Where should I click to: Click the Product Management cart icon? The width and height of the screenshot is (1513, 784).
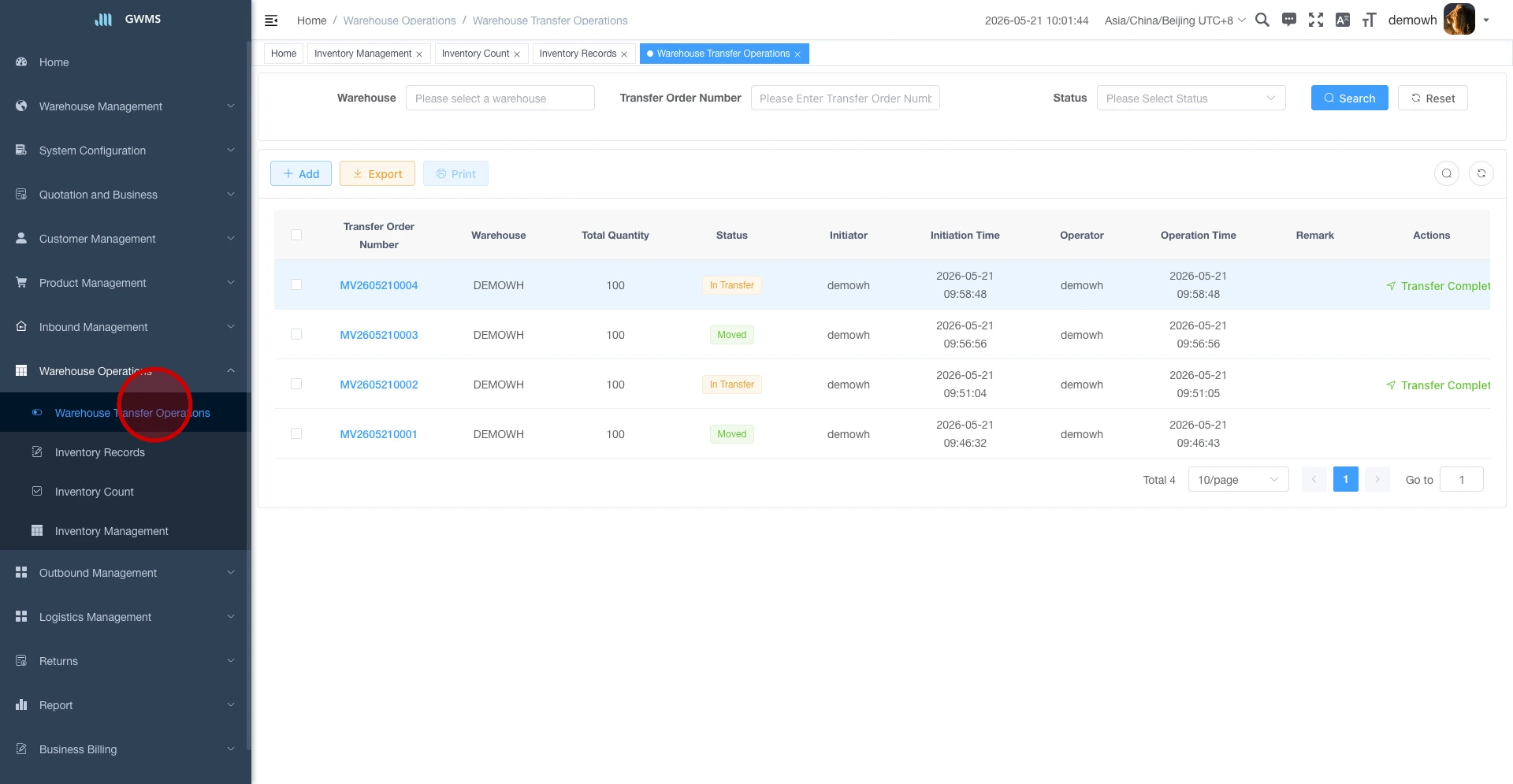pos(21,282)
